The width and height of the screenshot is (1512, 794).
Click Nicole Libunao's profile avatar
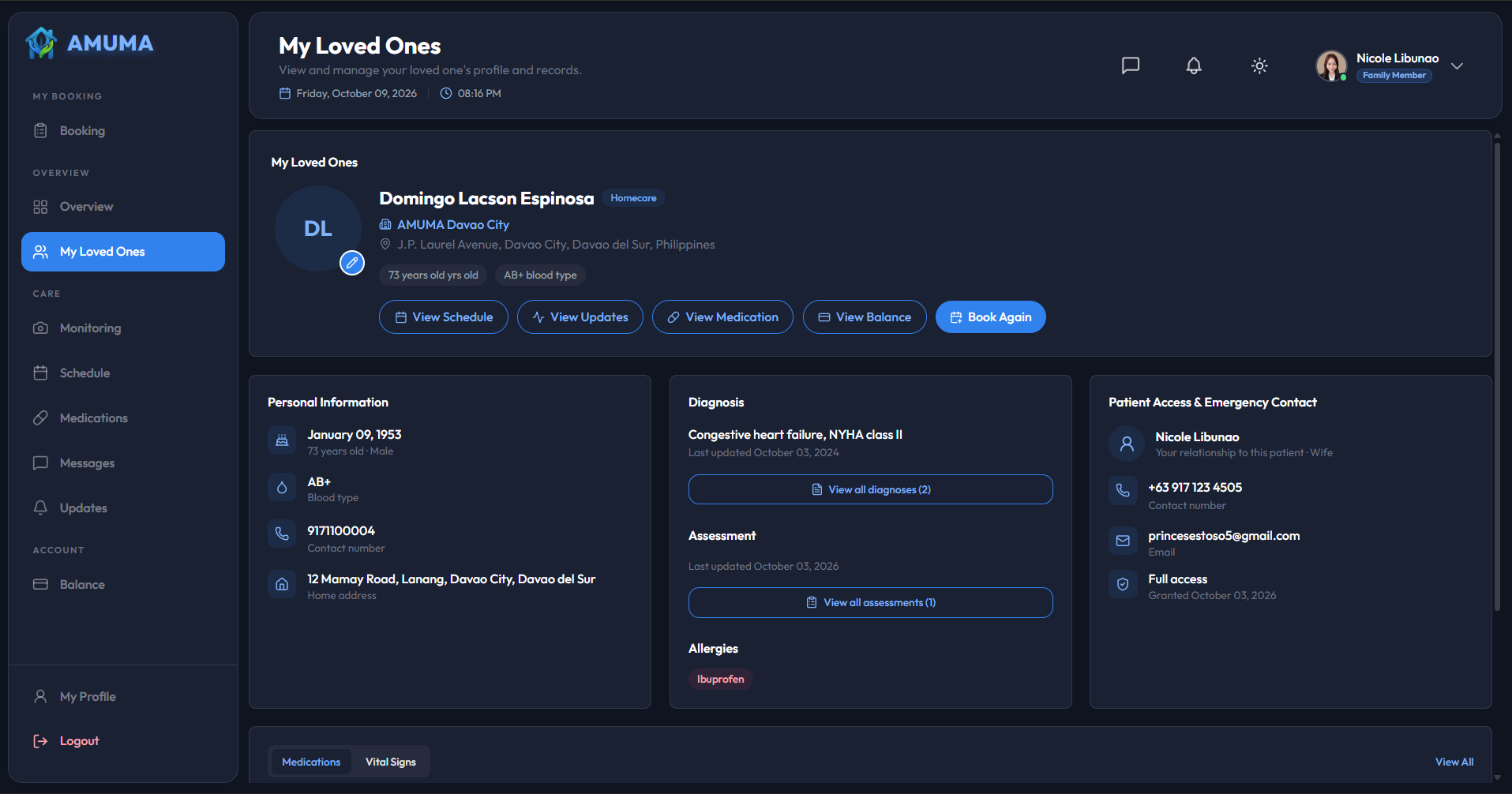point(1331,66)
